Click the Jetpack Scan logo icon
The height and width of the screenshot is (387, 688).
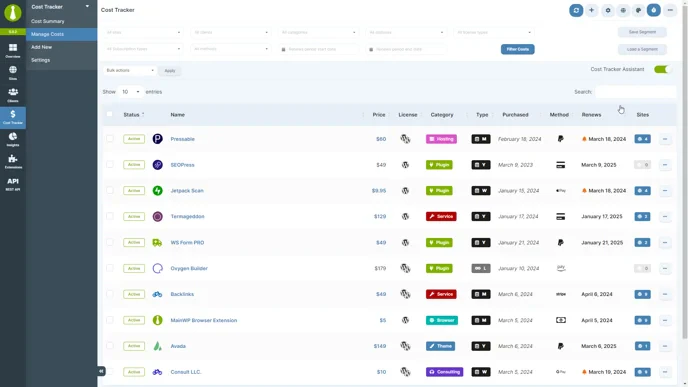pyautogui.click(x=158, y=190)
